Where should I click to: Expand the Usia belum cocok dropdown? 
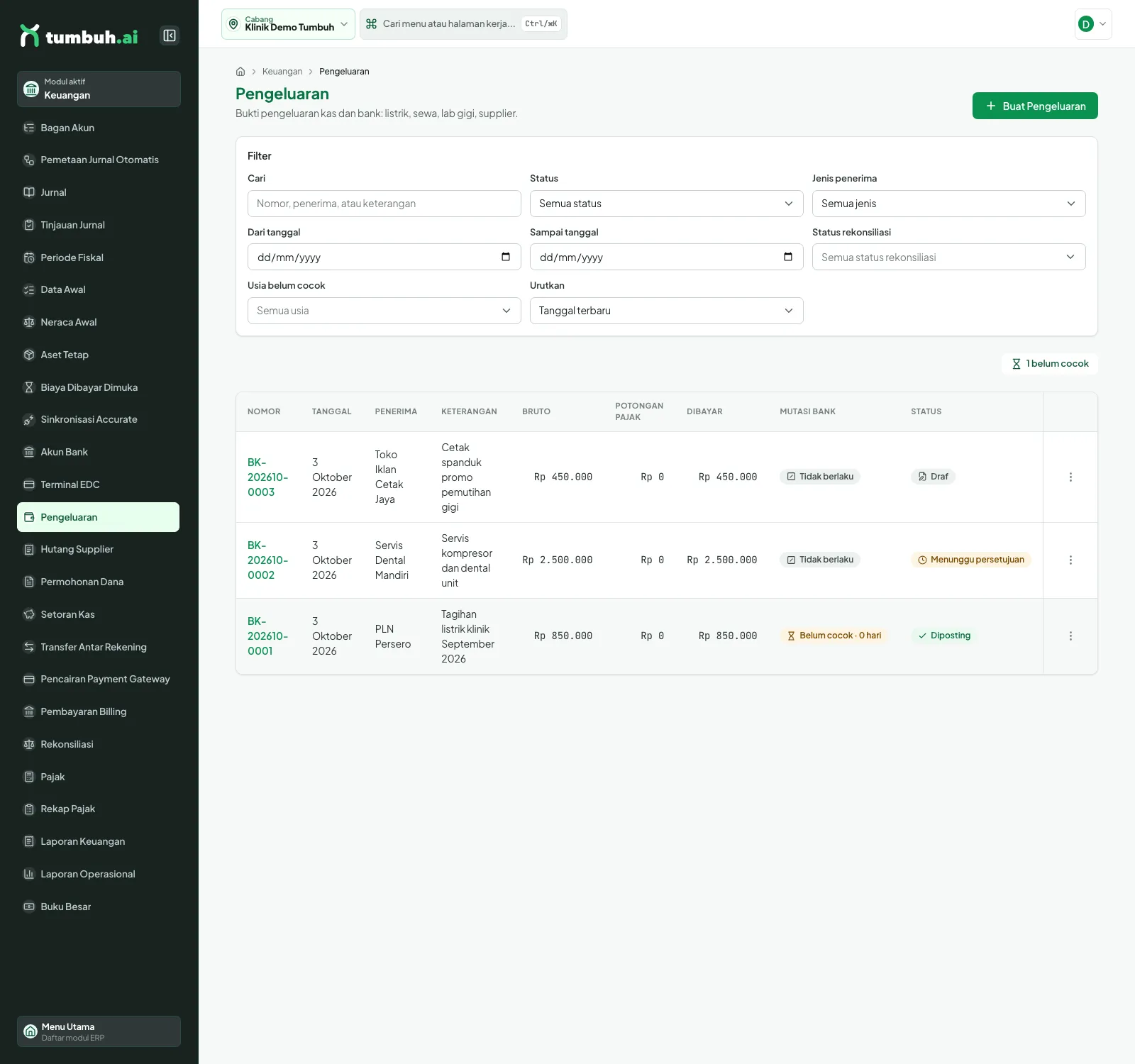point(384,311)
